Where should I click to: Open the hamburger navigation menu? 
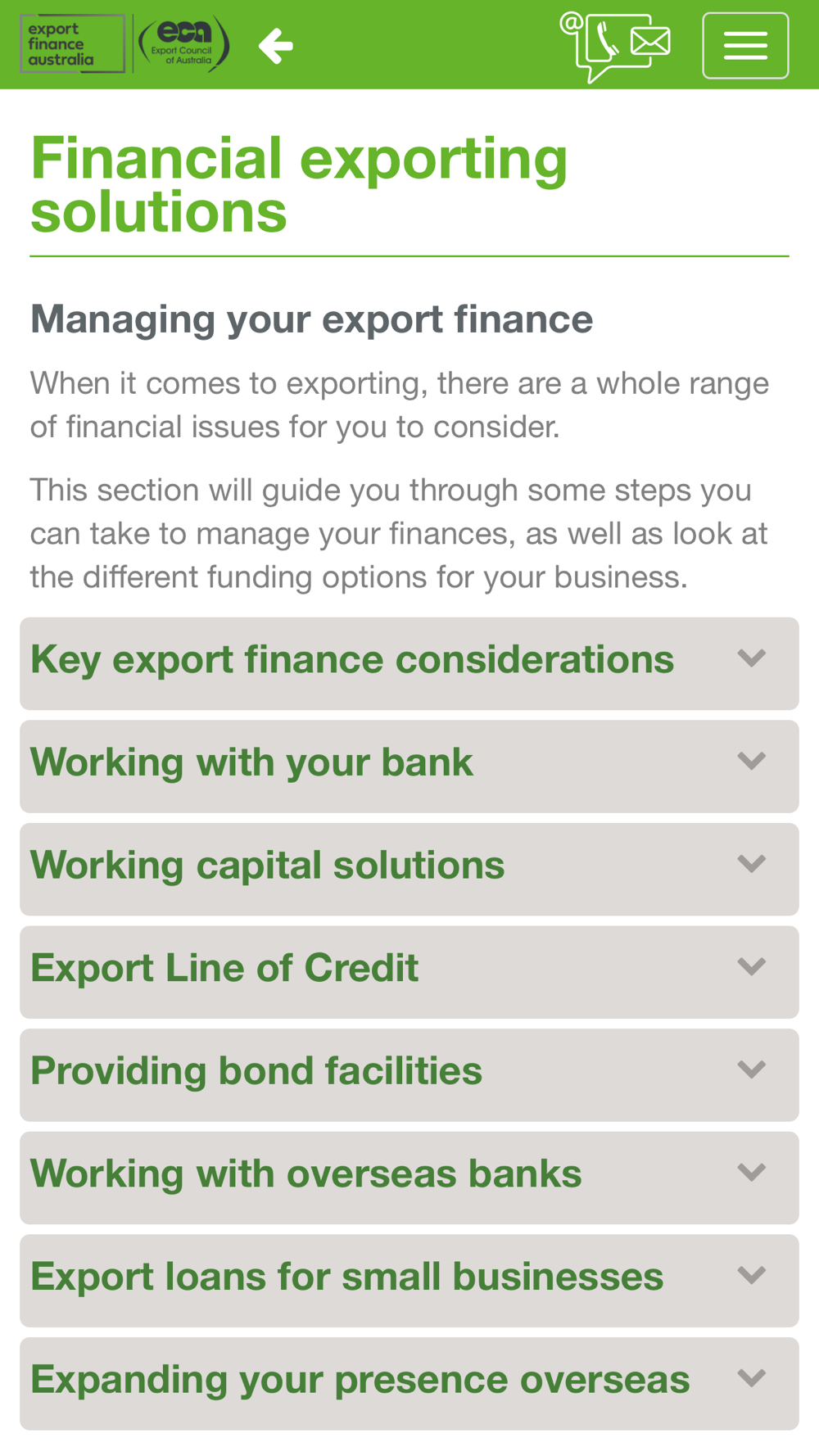(745, 46)
